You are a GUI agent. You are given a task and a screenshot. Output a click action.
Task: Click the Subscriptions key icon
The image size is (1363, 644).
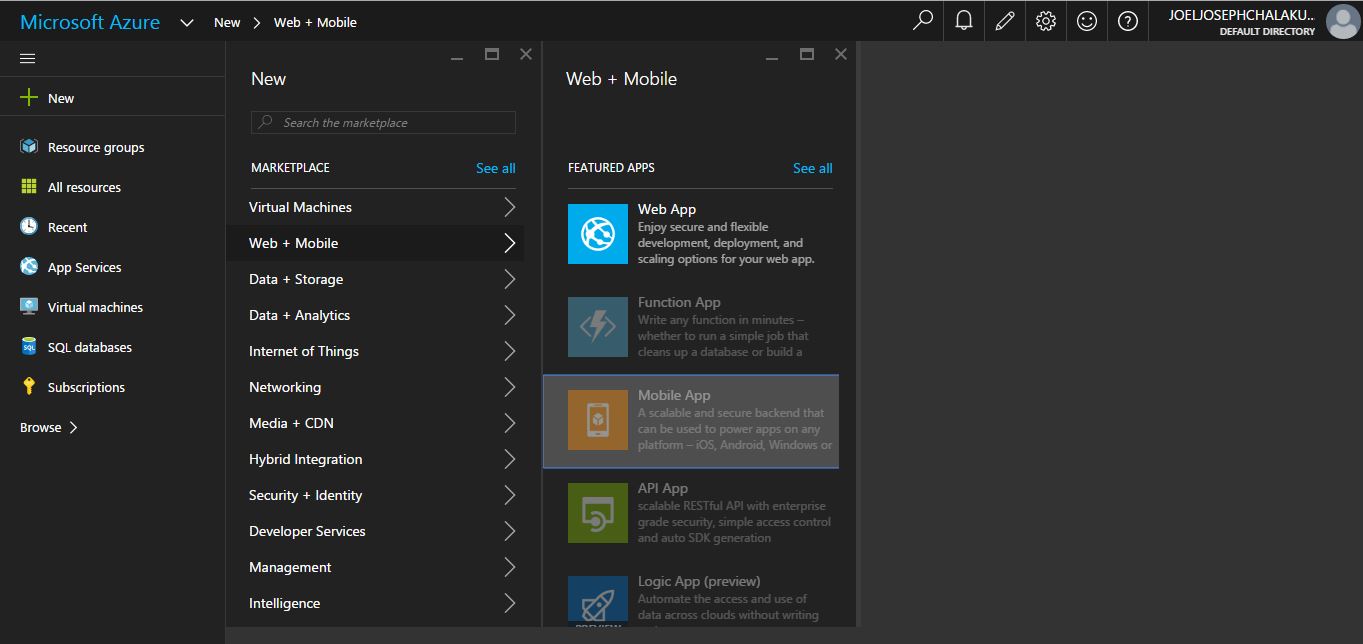click(29, 387)
